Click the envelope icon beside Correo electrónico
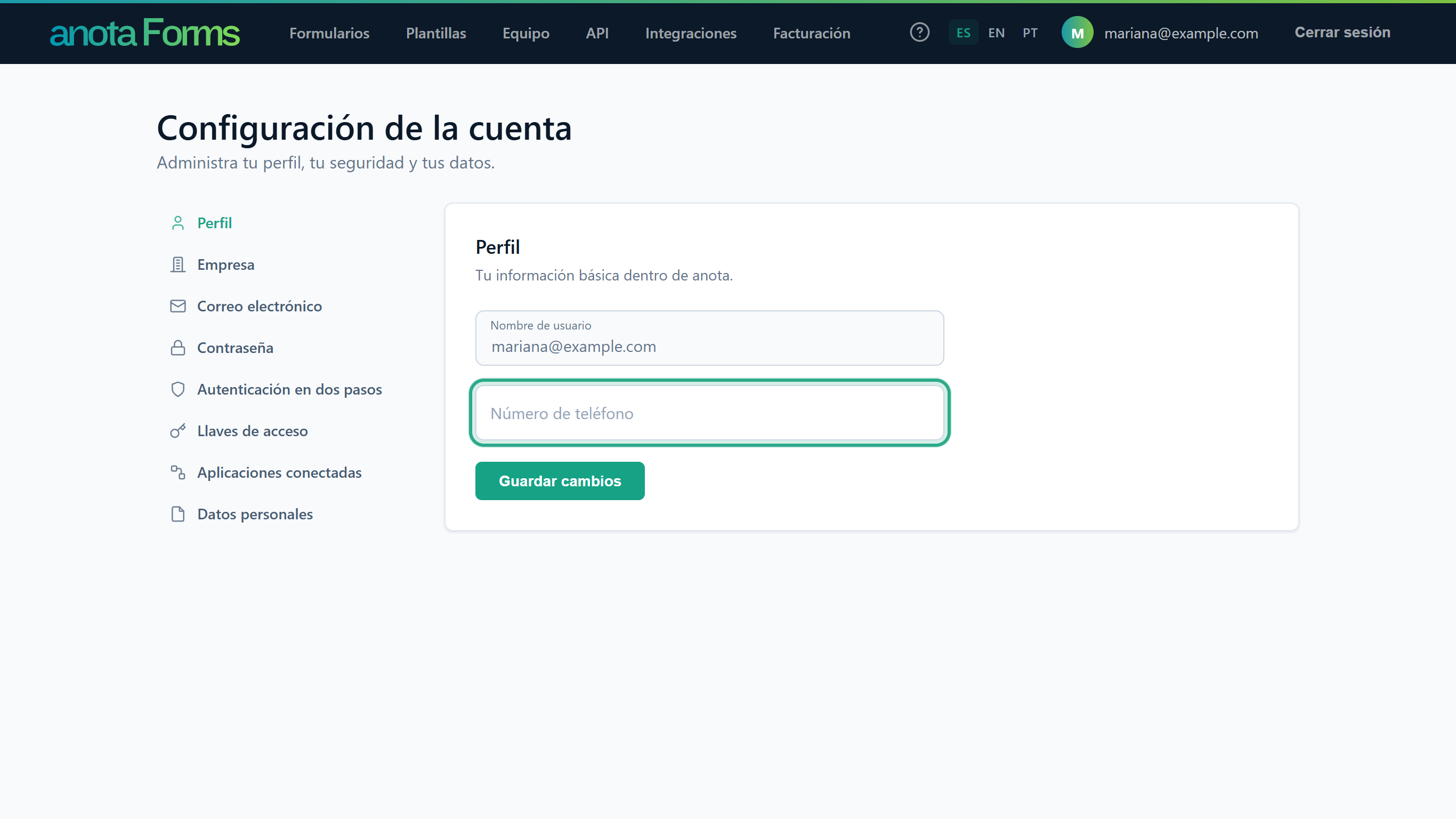1456x819 pixels. click(177, 306)
